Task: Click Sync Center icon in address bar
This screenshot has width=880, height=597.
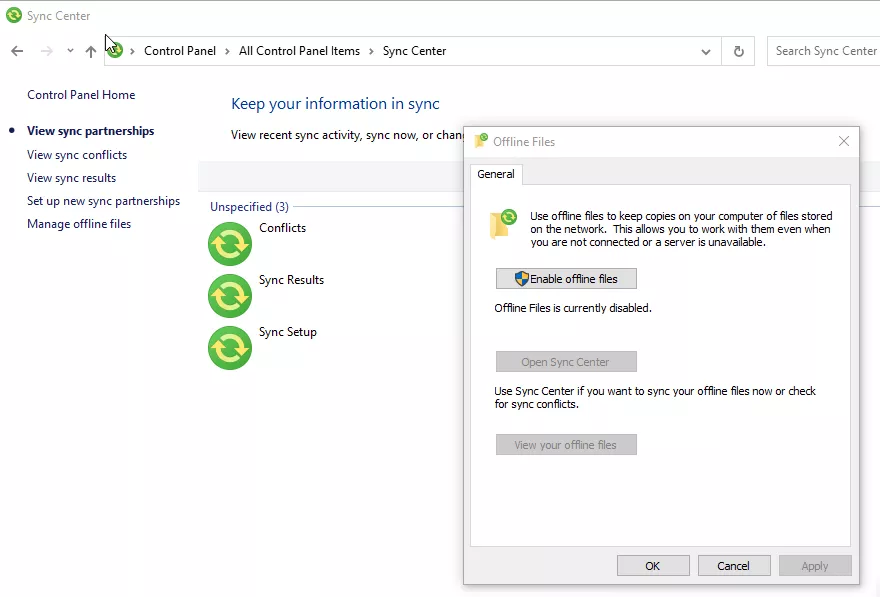Action: coord(115,50)
